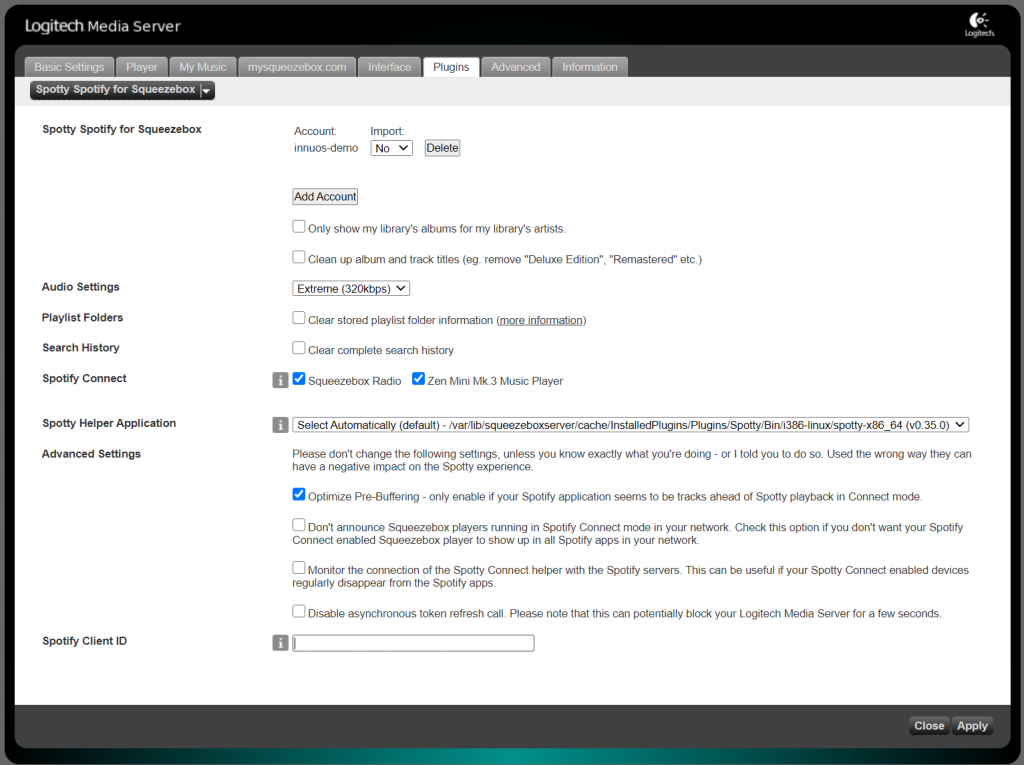This screenshot has width=1024, height=765.
Task: Enable monitor Spotty Connect helper connection
Action: (x=298, y=568)
